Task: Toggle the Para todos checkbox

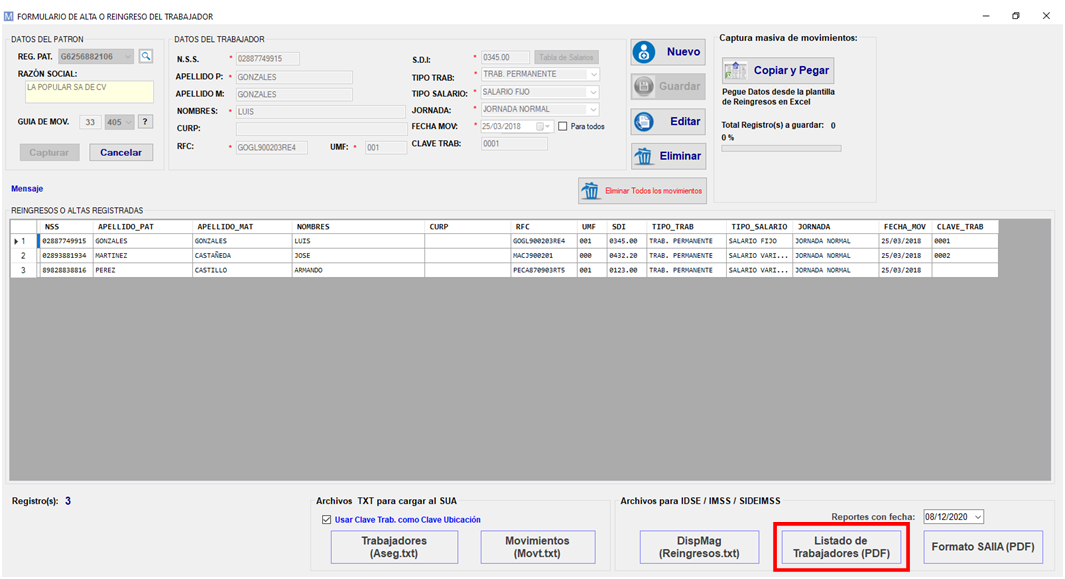Action: pos(562,126)
